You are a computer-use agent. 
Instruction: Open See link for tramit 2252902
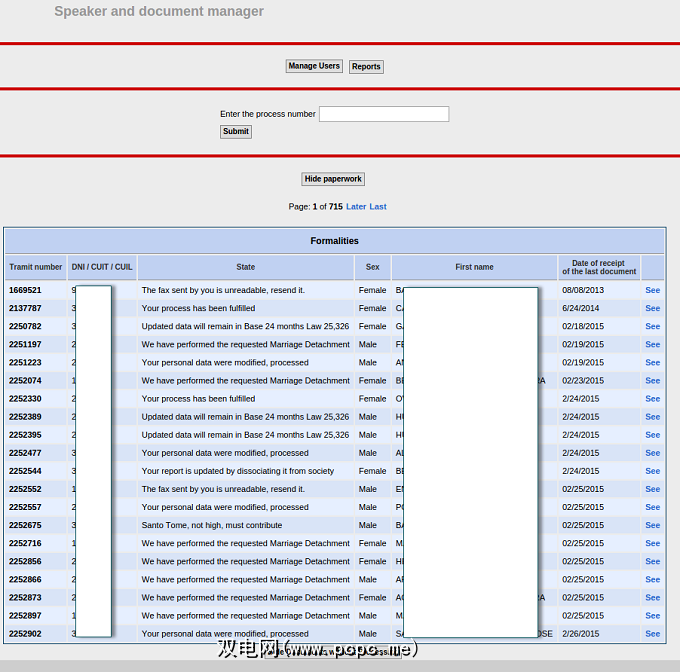pos(652,634)
